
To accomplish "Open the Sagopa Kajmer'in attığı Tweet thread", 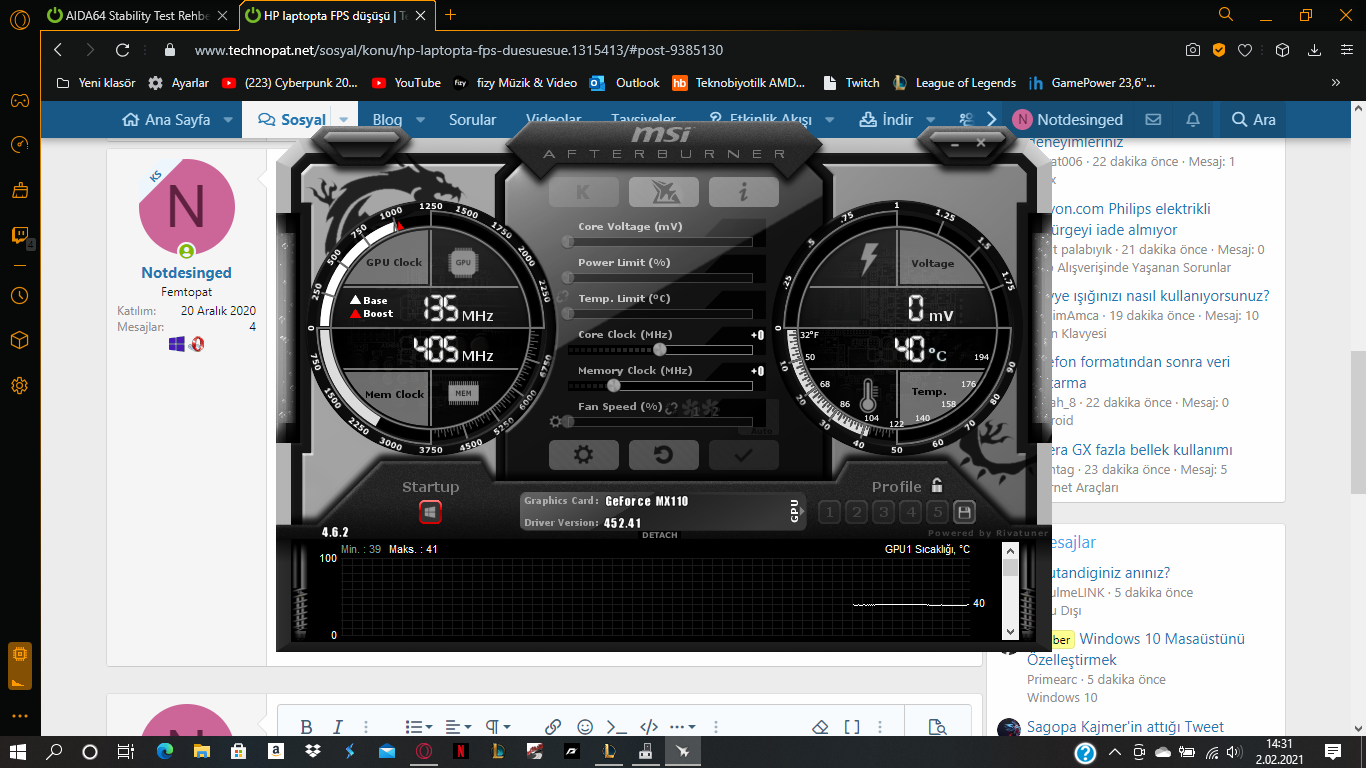I will click(x=1125, y=727).
